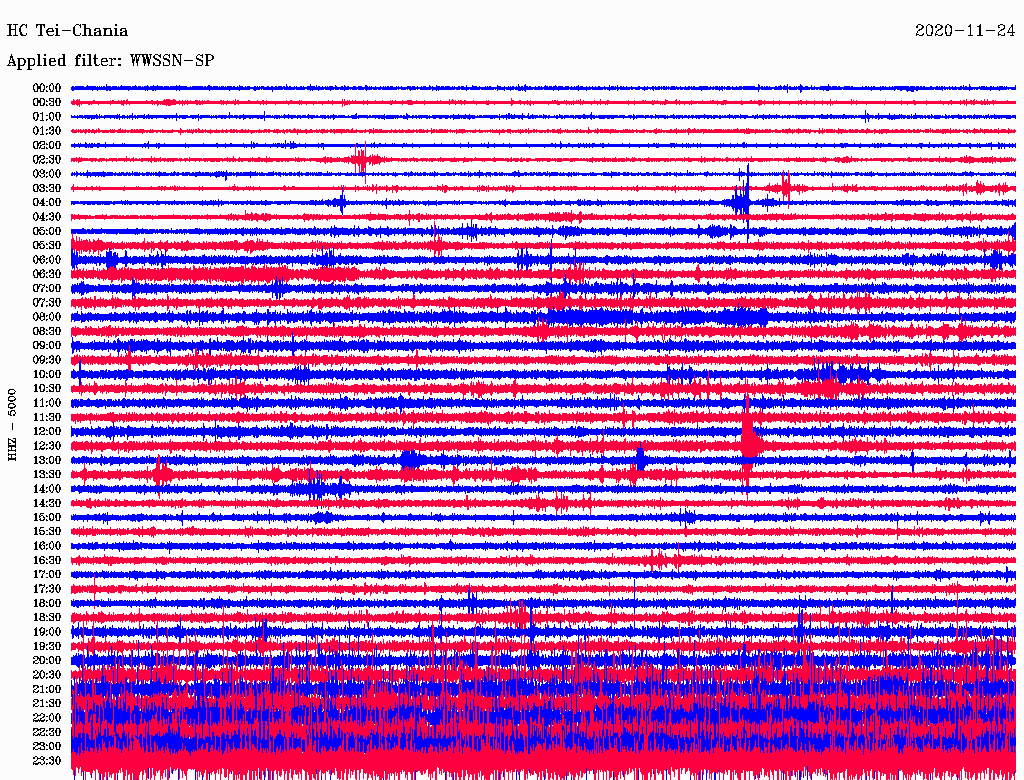Screen dimensions: 1024x780
Task: Select the 22:00 time label
Action: click(x=47, y=718)
